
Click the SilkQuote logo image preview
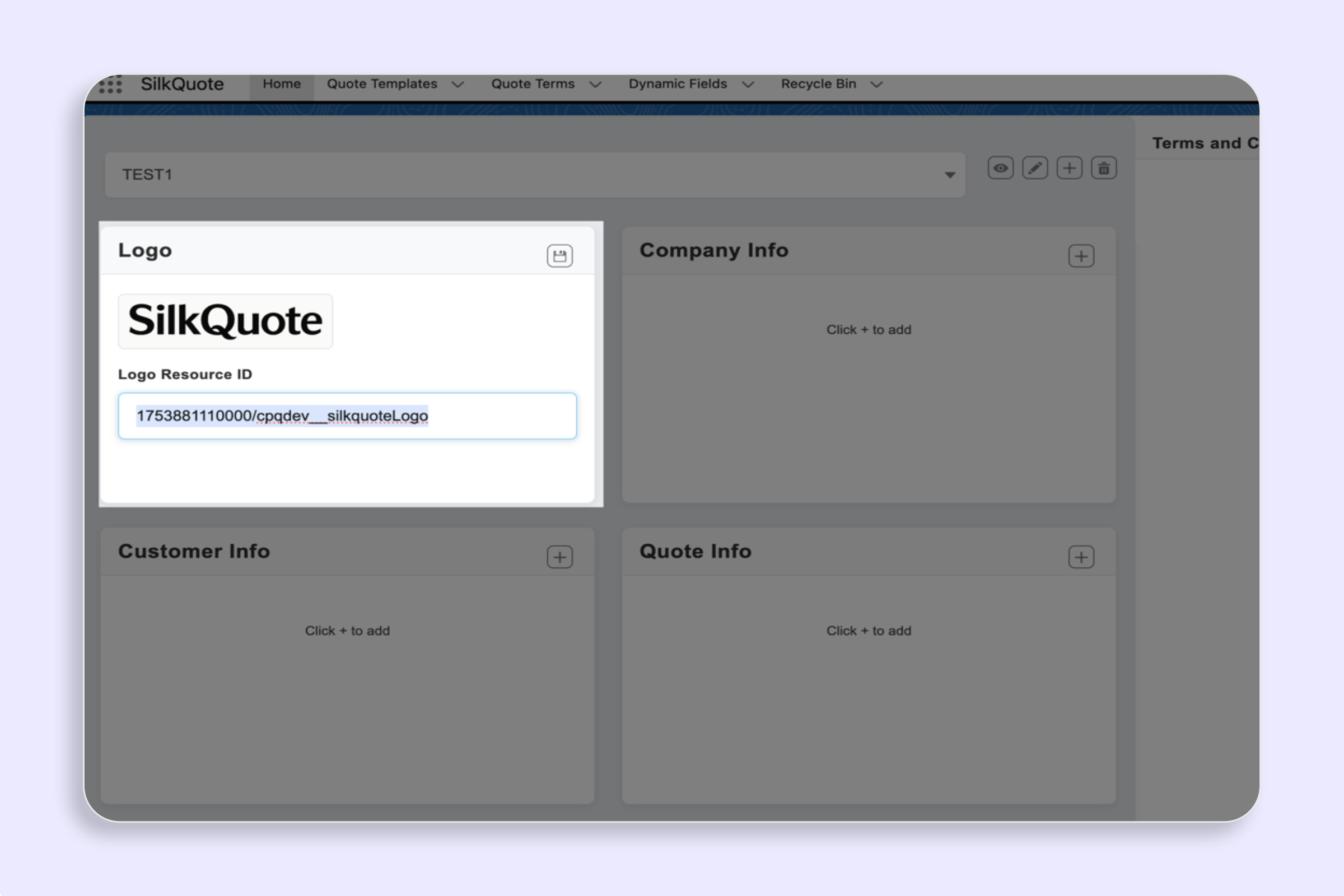pyautogui.click(x=225, y=321)
